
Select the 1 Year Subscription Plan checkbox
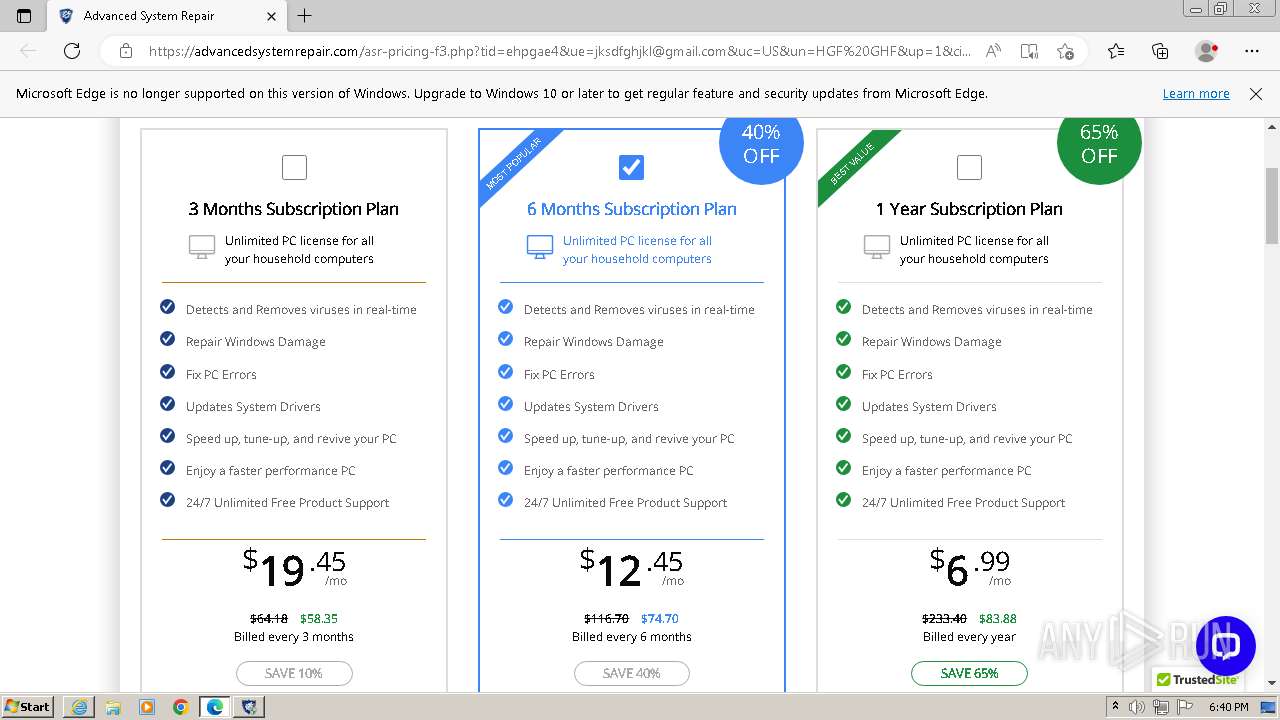point(969,167)
